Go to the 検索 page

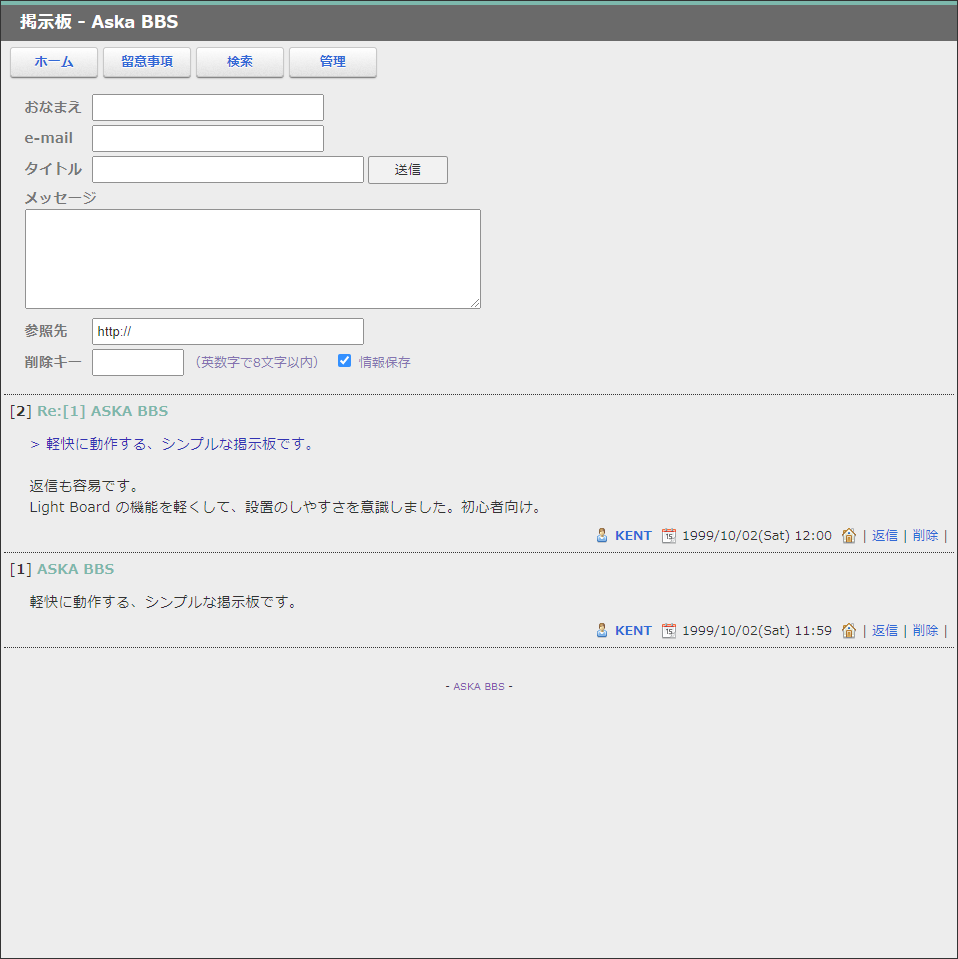[240, 62]
